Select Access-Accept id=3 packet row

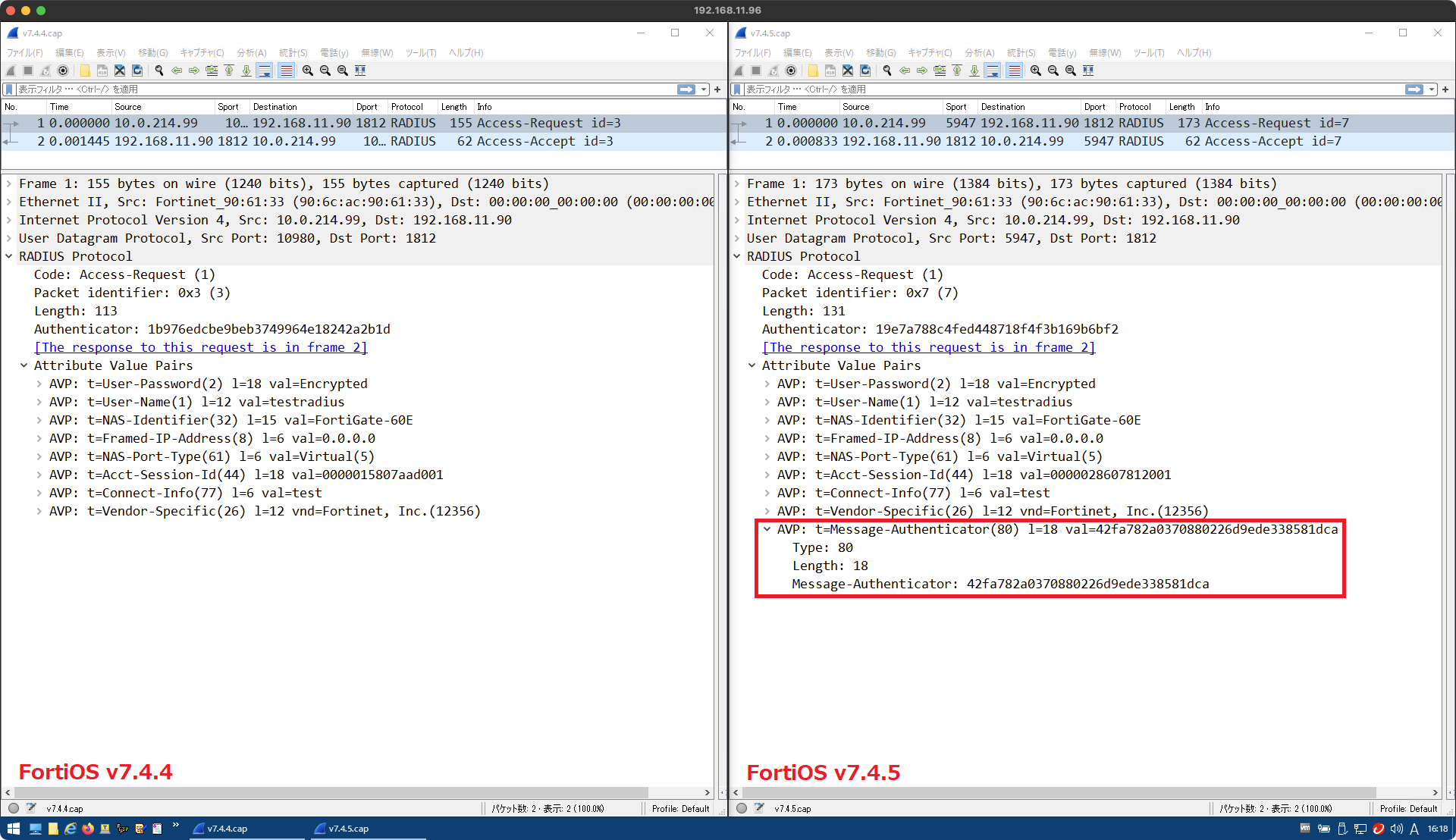pos(363,142)
